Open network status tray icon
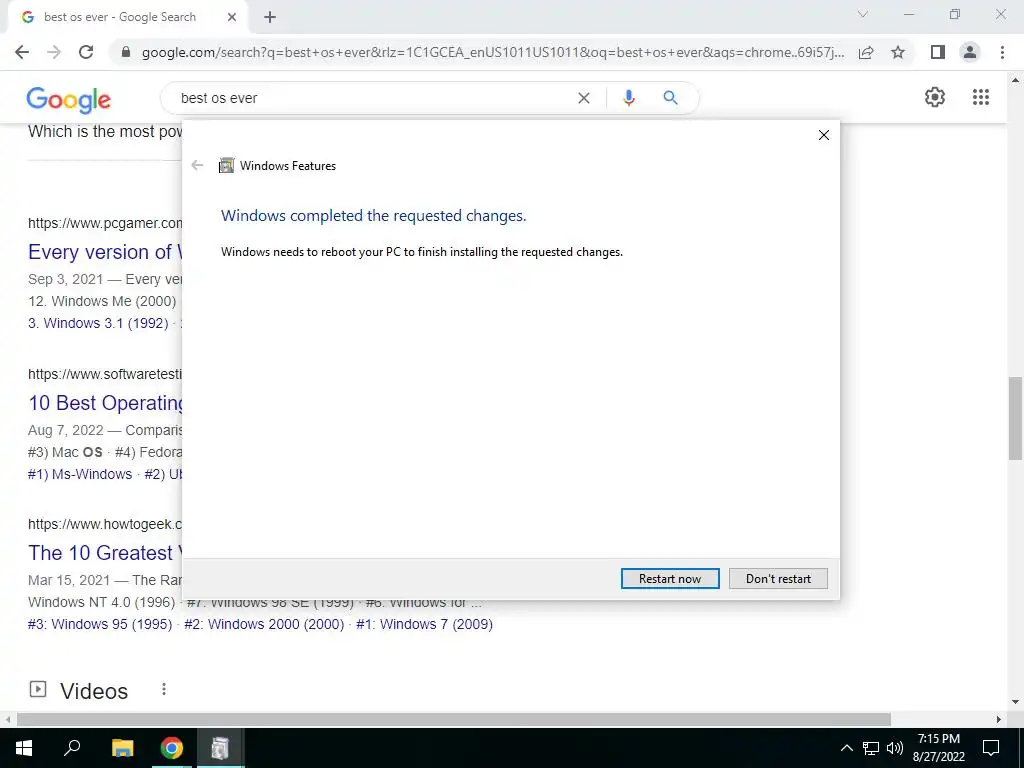 pyautogui.click(x=871, y=748)
